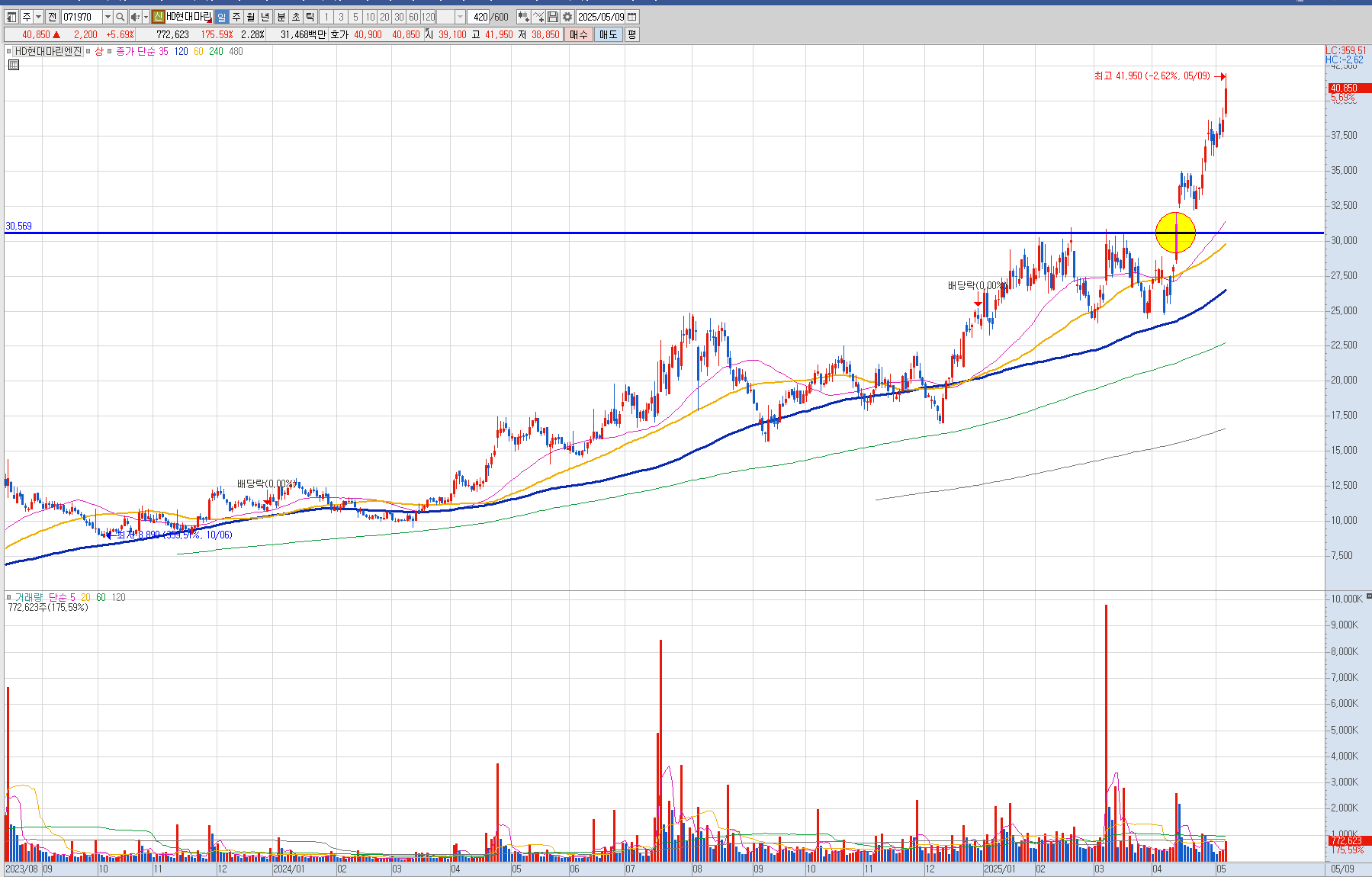Open stock search with the magnifier icon
The image size is (1372, 877).
(x=120, y=17)
